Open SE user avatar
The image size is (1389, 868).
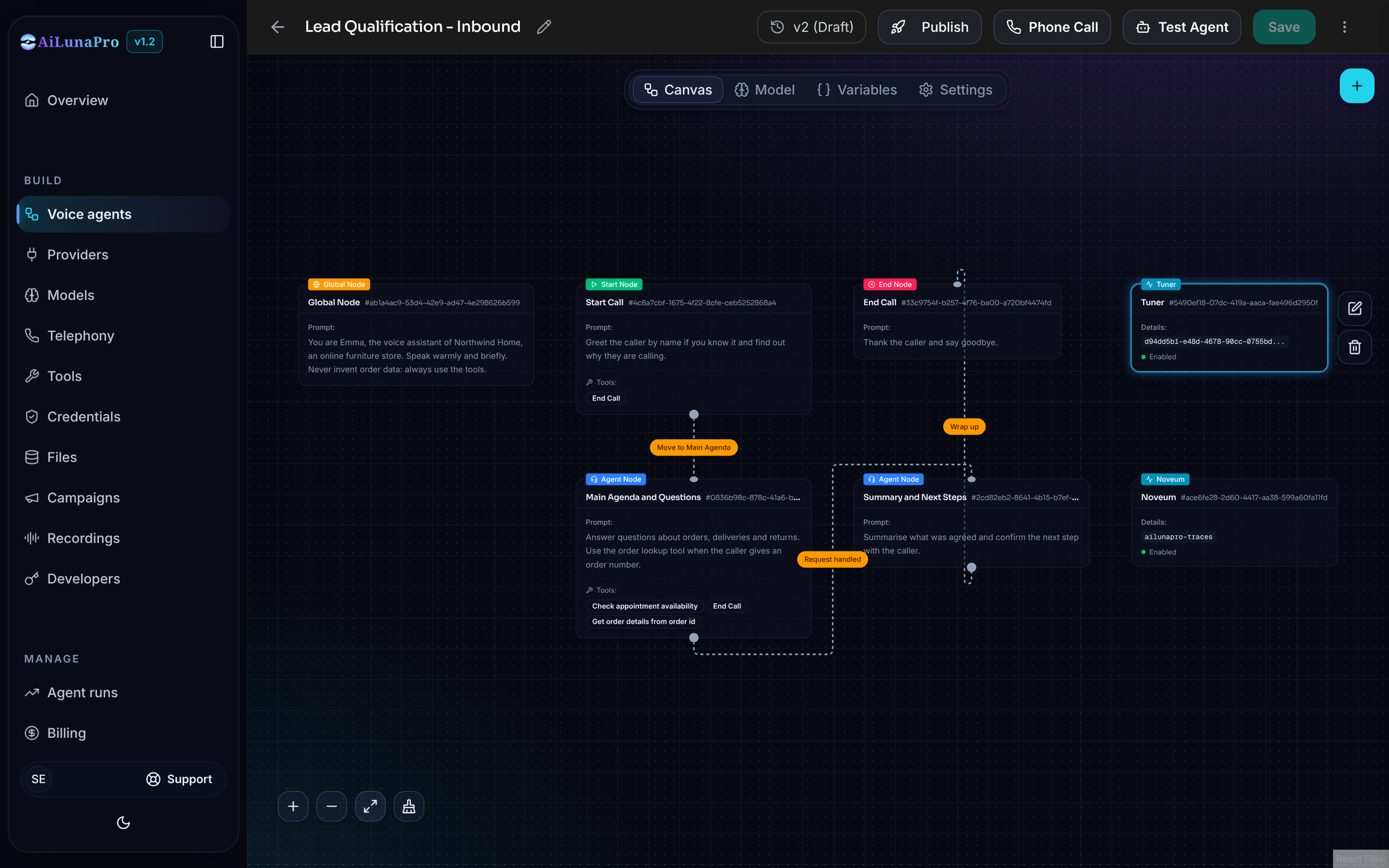[38, 779]
